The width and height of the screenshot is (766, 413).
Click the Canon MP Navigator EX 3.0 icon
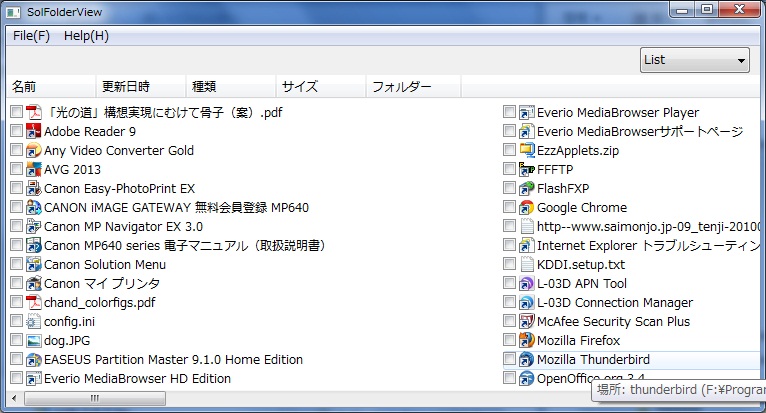(34, 226)
